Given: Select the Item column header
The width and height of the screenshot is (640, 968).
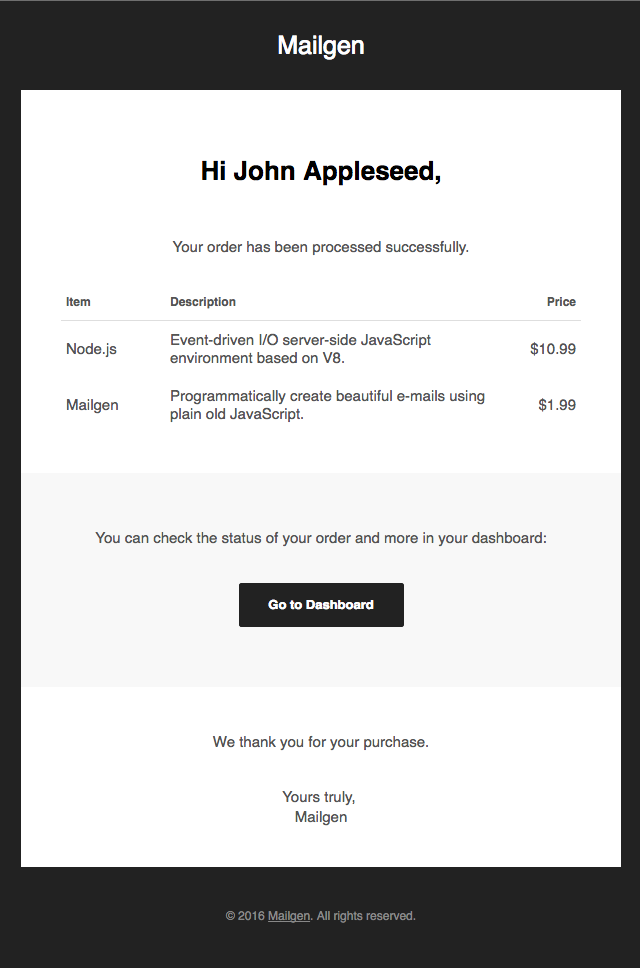Looking at the screenshot, I should coord(78,302).
